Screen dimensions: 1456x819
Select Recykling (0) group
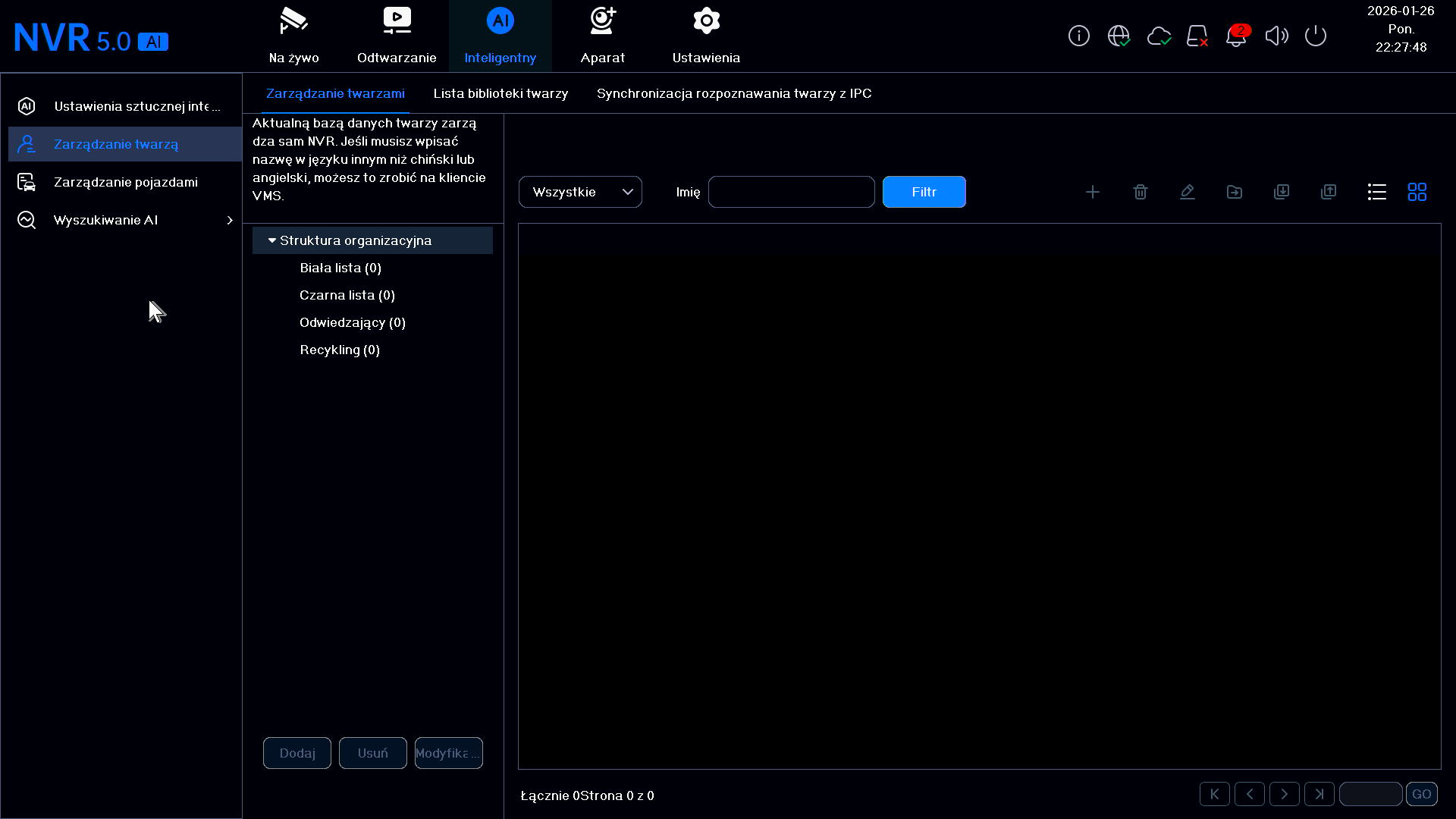[x=340, y=350]
